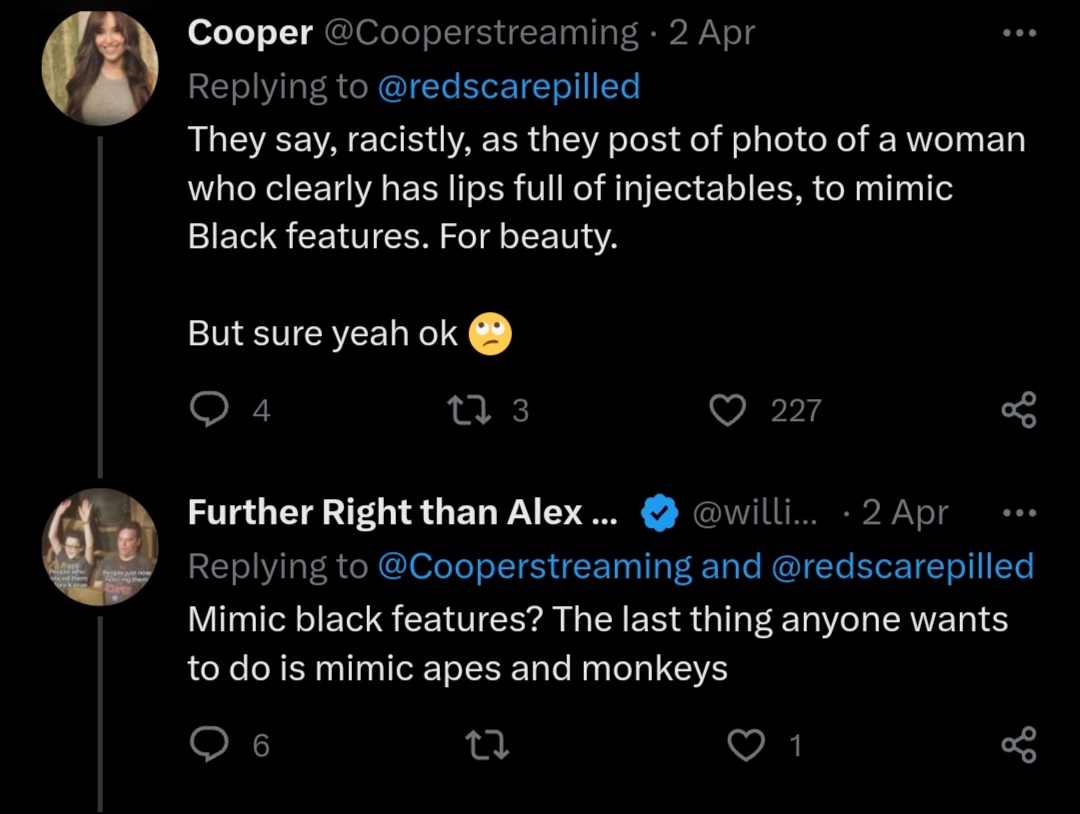Open more options on second tweet
Viewport: 1080px width, 814px height.
pos(1019,513)
